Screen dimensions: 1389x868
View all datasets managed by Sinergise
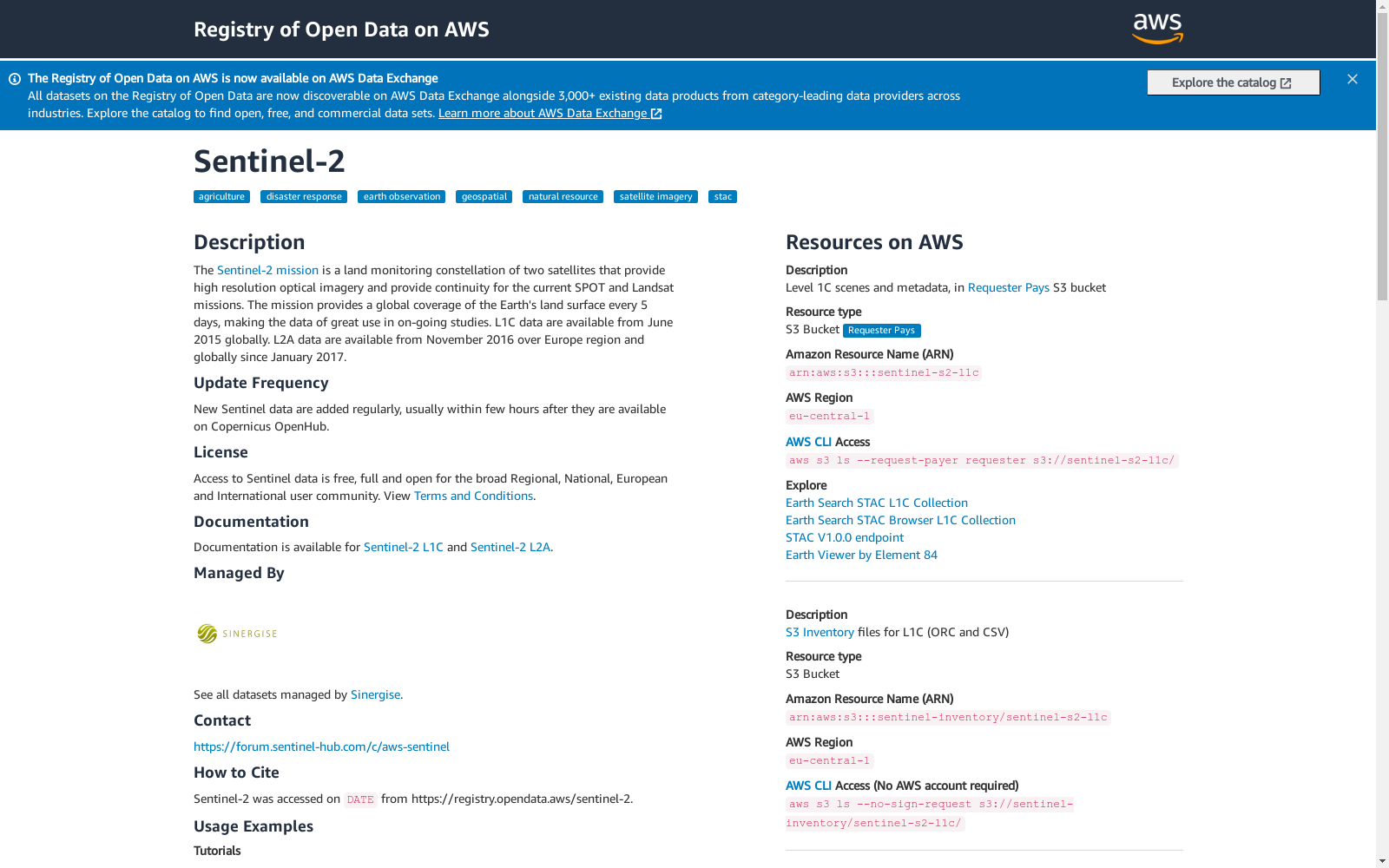(375, 694)
